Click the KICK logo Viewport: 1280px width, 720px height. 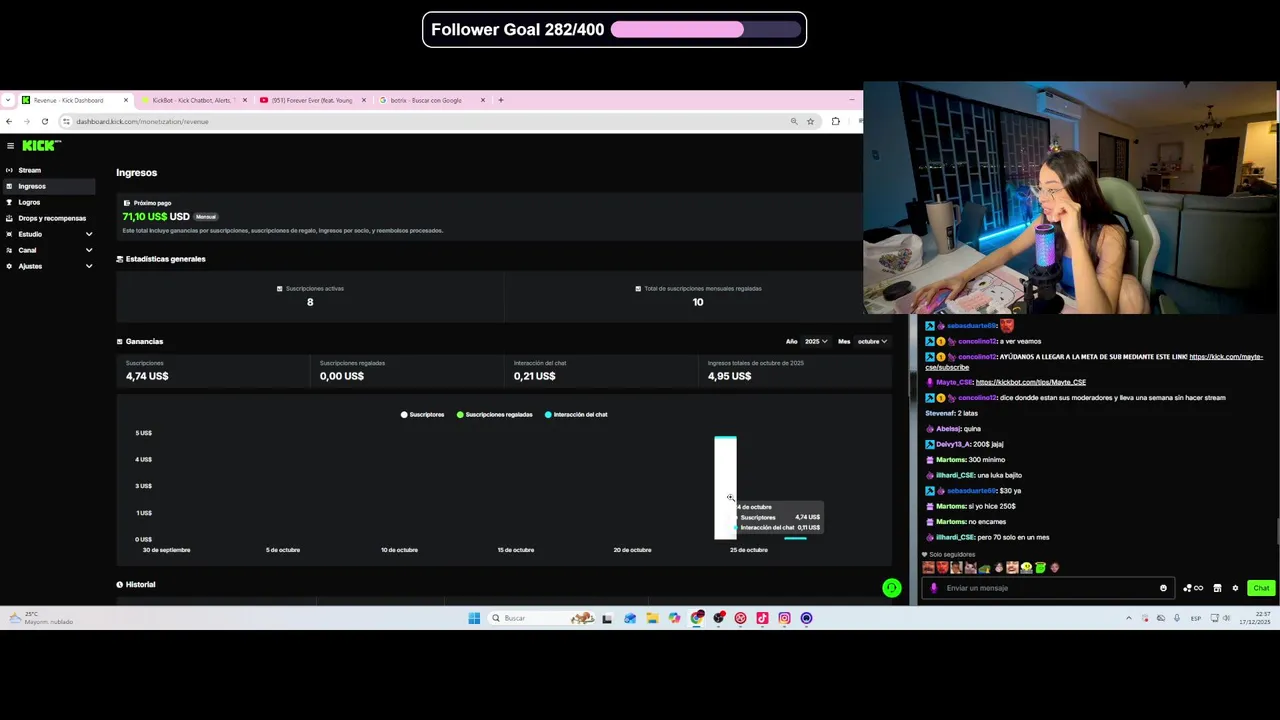point(41,146)
